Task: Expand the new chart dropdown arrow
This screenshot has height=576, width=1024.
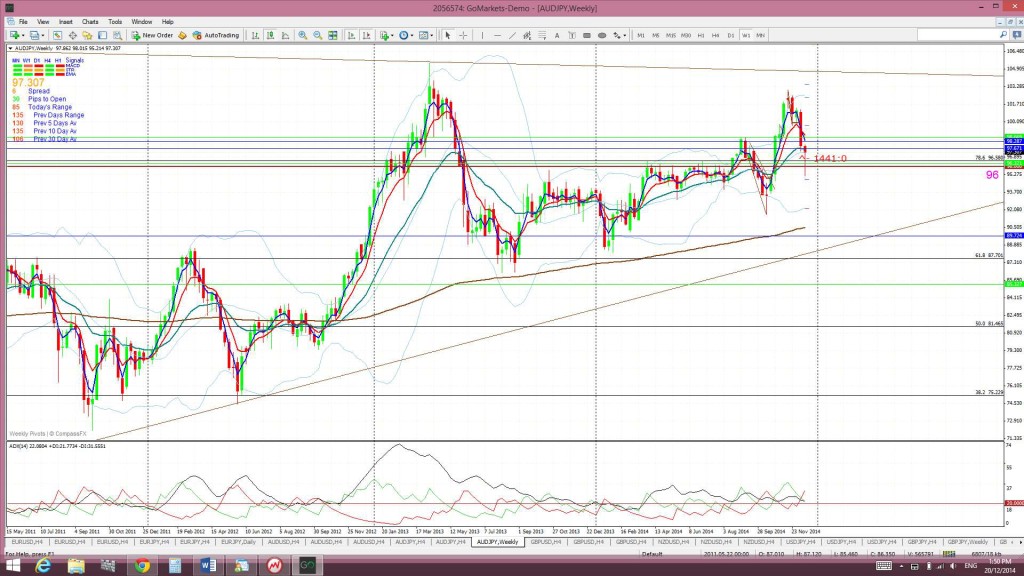Action: point(23,35)
